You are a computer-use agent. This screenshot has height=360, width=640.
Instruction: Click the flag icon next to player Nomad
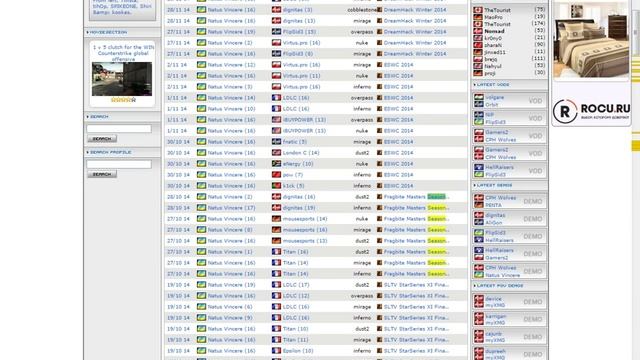click(478, 31)
